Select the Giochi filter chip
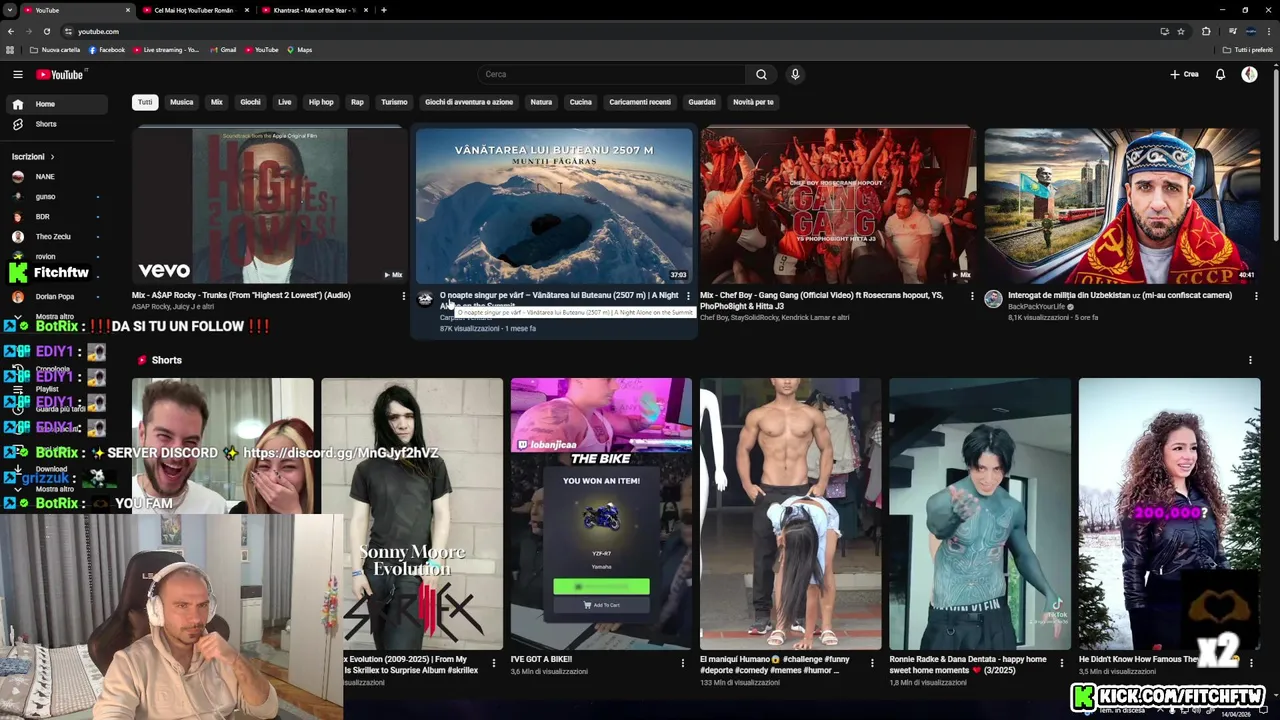The width and height of the screenshot is (1280, 720). 250,102
